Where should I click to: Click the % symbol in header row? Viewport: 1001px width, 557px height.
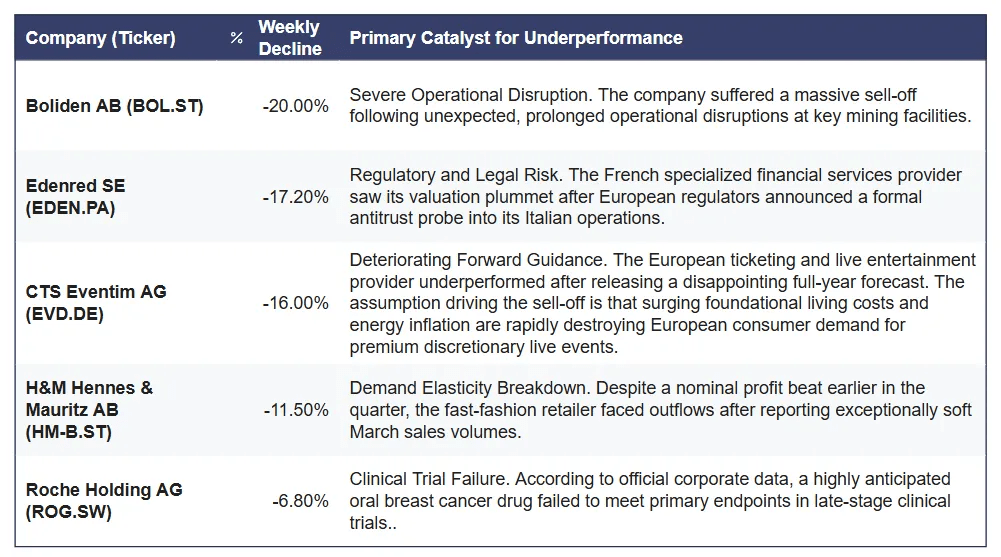pyautogui.click(x=236, y=38)
